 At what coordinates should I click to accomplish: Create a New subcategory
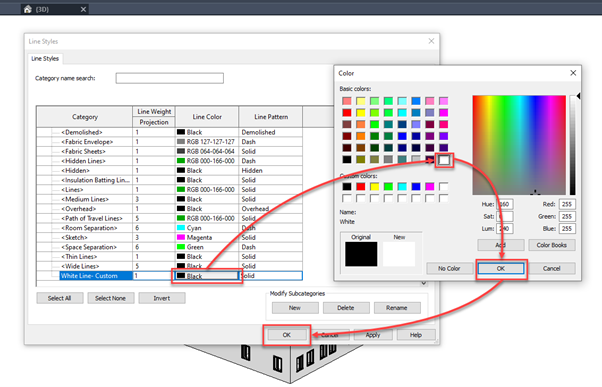tap(295, 308)
